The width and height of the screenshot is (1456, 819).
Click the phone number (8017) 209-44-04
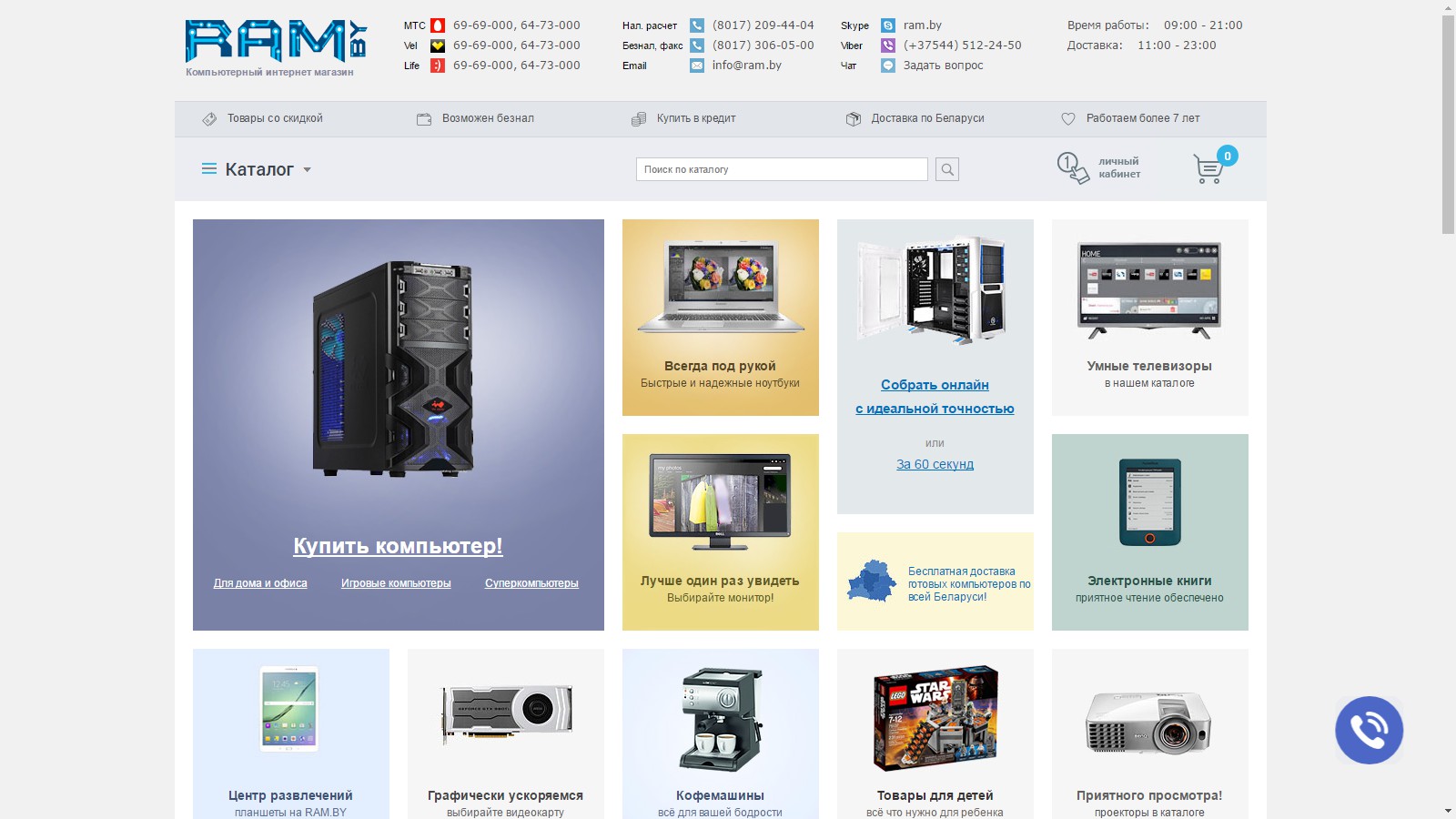click(x=763, y=25)
